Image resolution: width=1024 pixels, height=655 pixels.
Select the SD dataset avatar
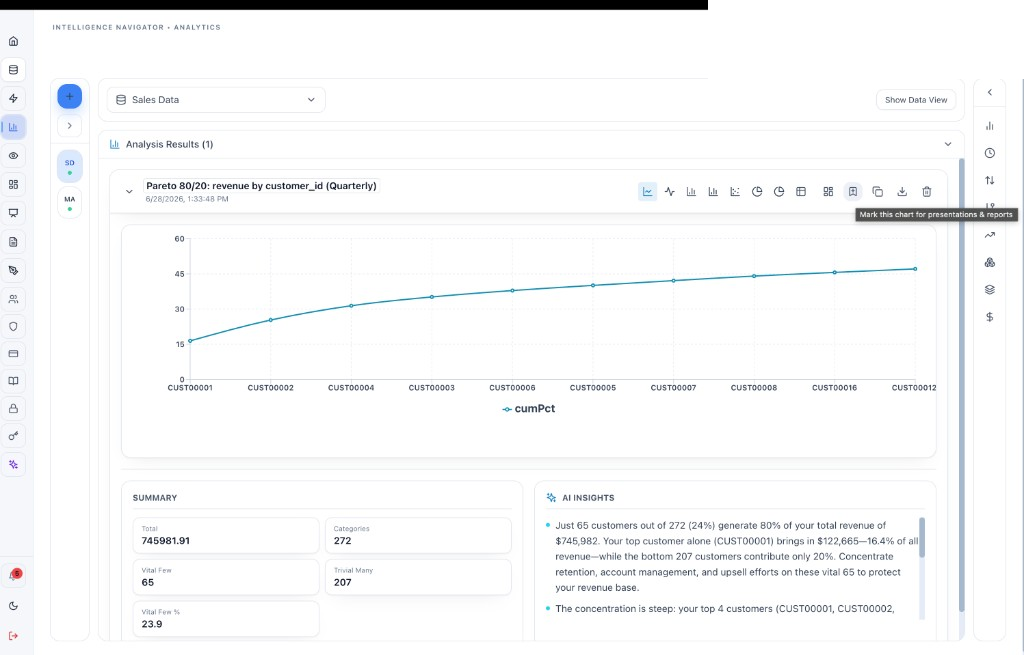tap(70, 167)
